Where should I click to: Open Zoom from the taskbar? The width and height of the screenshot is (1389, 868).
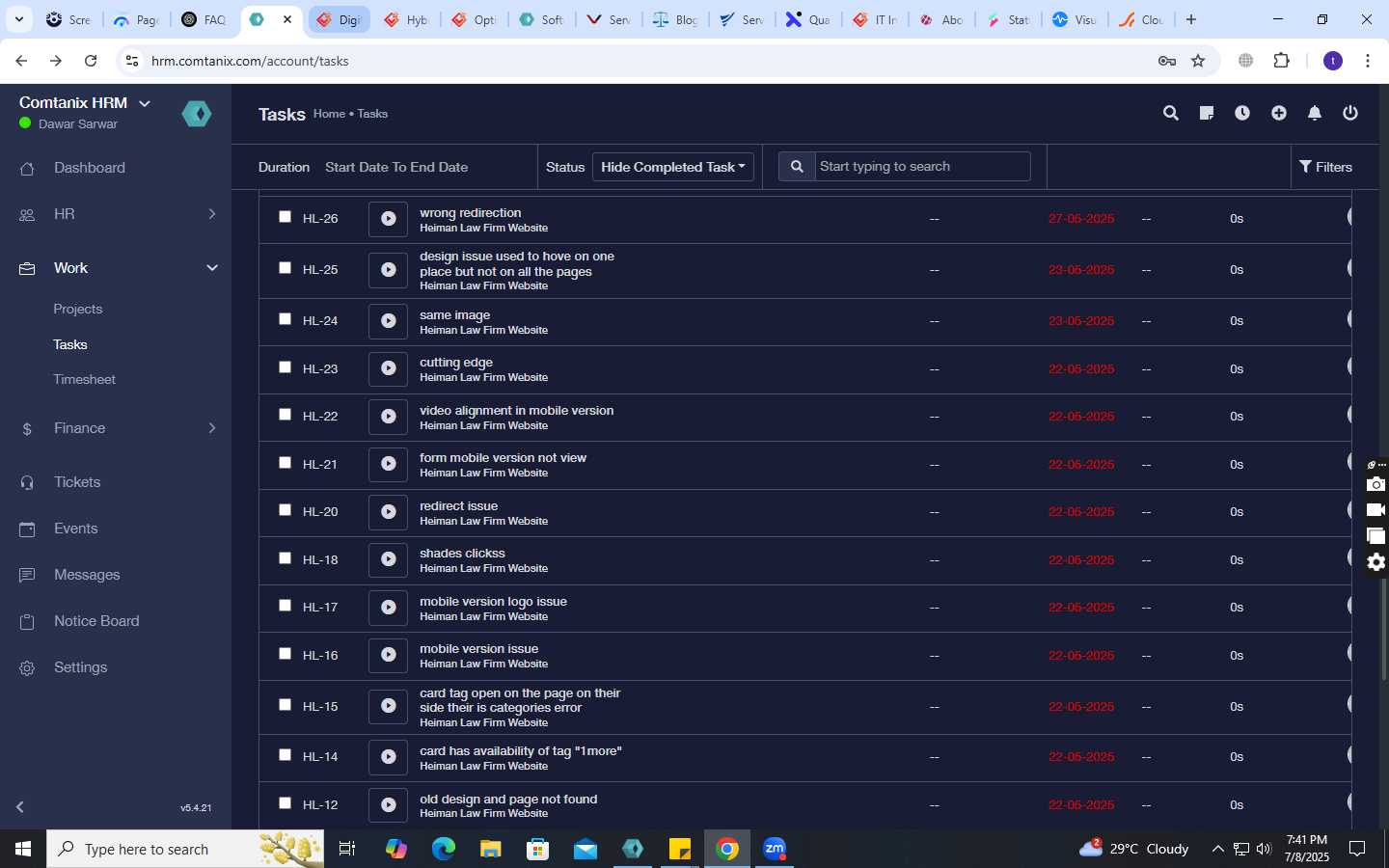(775, 849)
